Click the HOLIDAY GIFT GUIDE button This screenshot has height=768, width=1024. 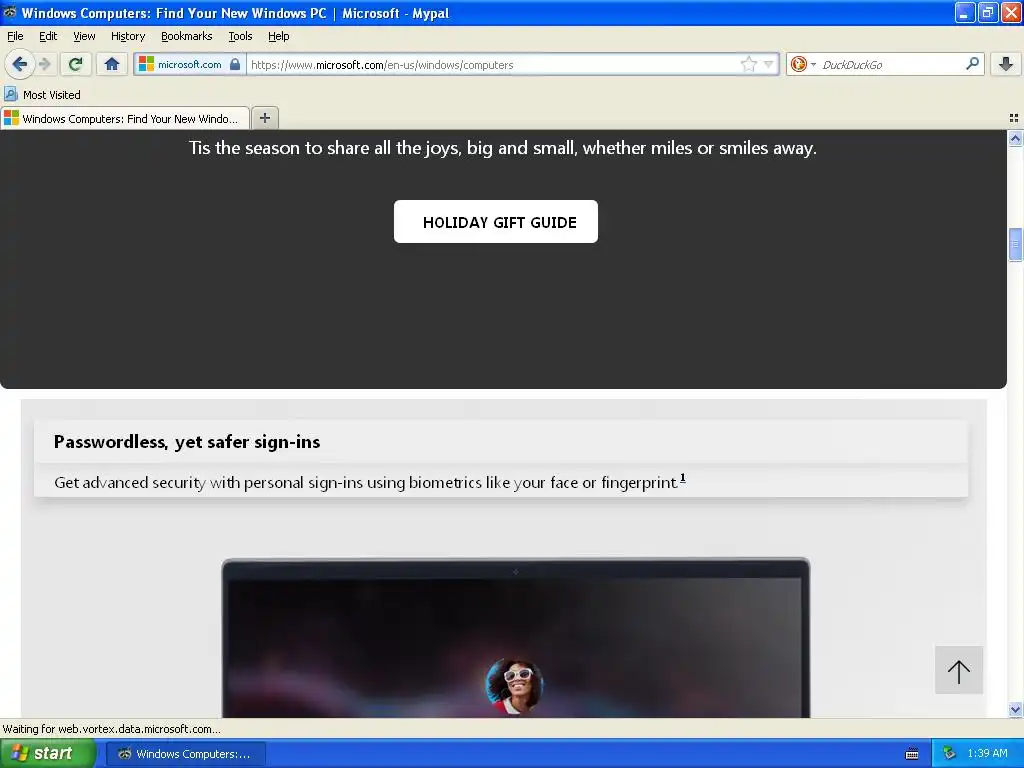click(x=496, y=221)
